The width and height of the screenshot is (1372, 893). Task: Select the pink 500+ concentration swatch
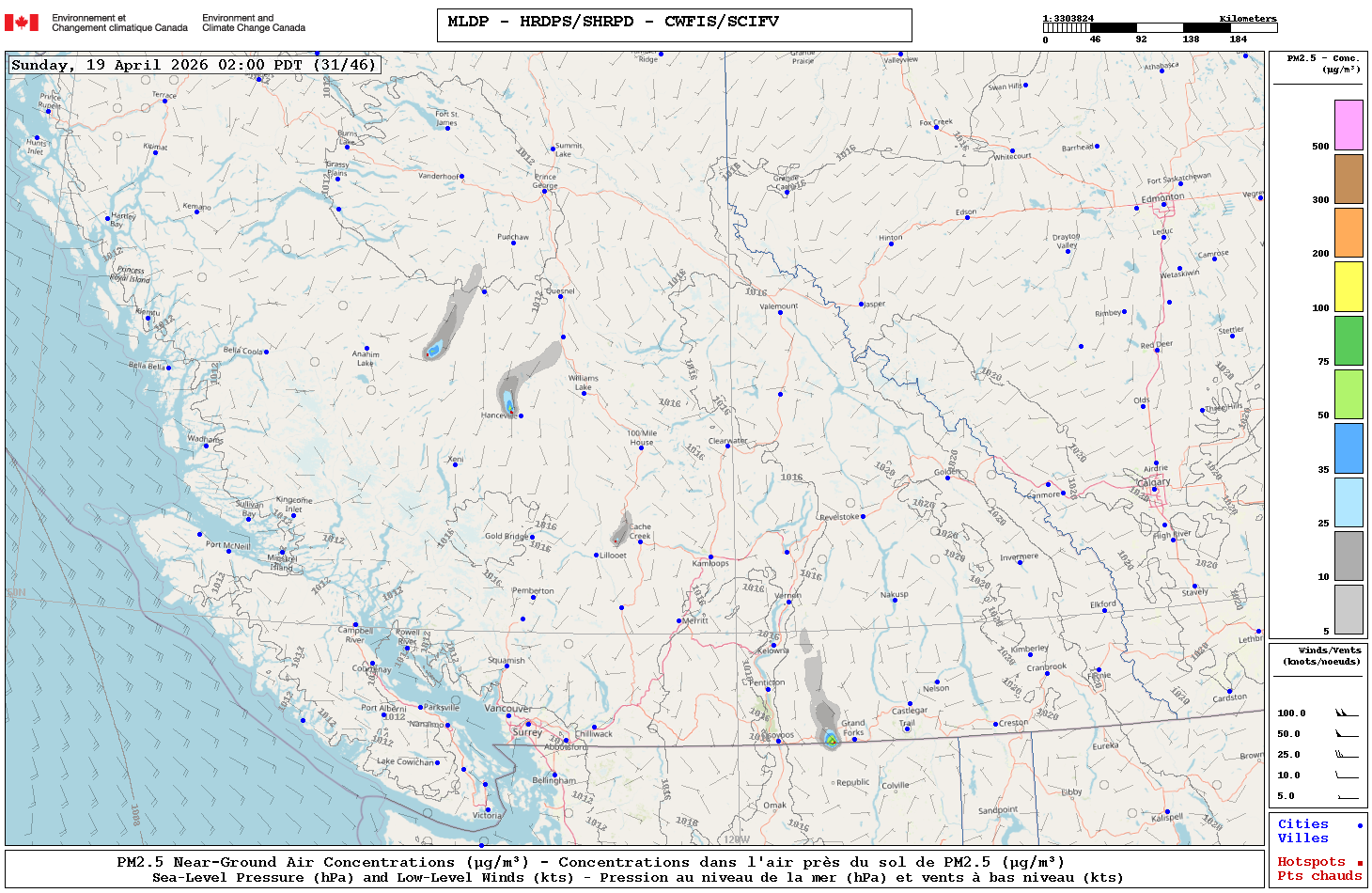[1349, 125]
